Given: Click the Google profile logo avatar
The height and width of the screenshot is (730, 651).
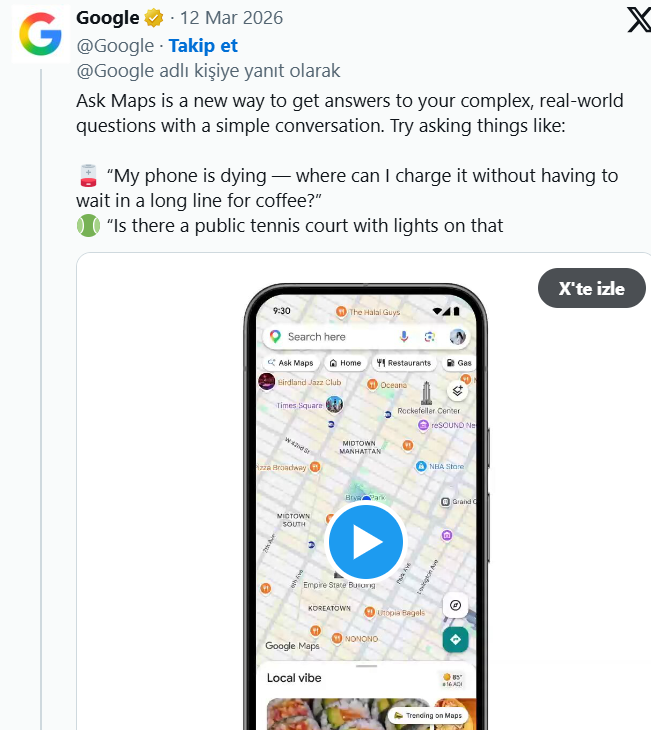Looking at the screenshot, I should click(40, 34).
